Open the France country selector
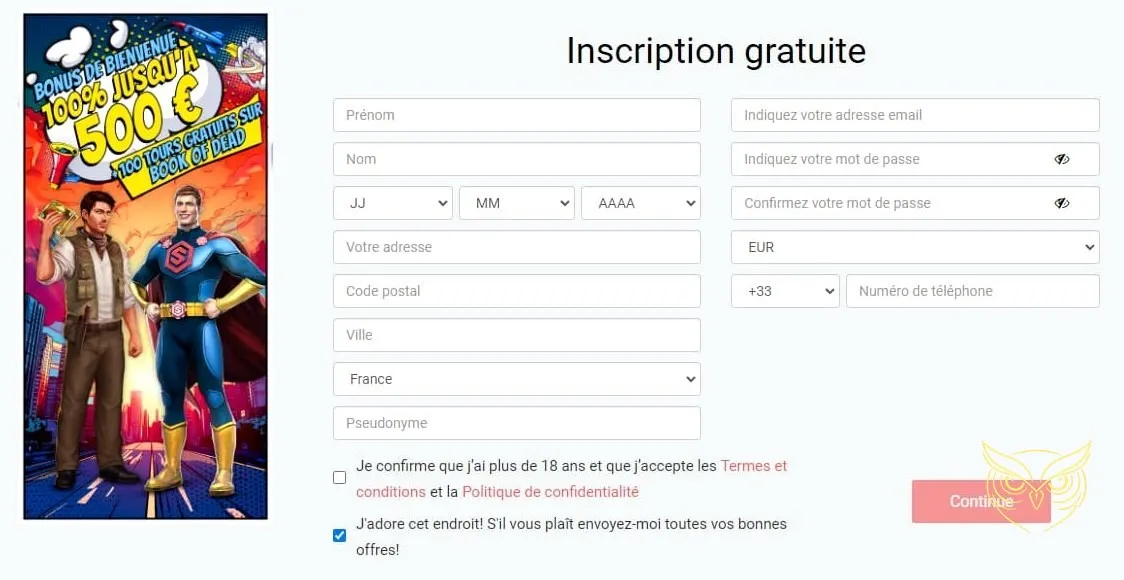Screen dimensions: 1124x580 click(516, 379)
